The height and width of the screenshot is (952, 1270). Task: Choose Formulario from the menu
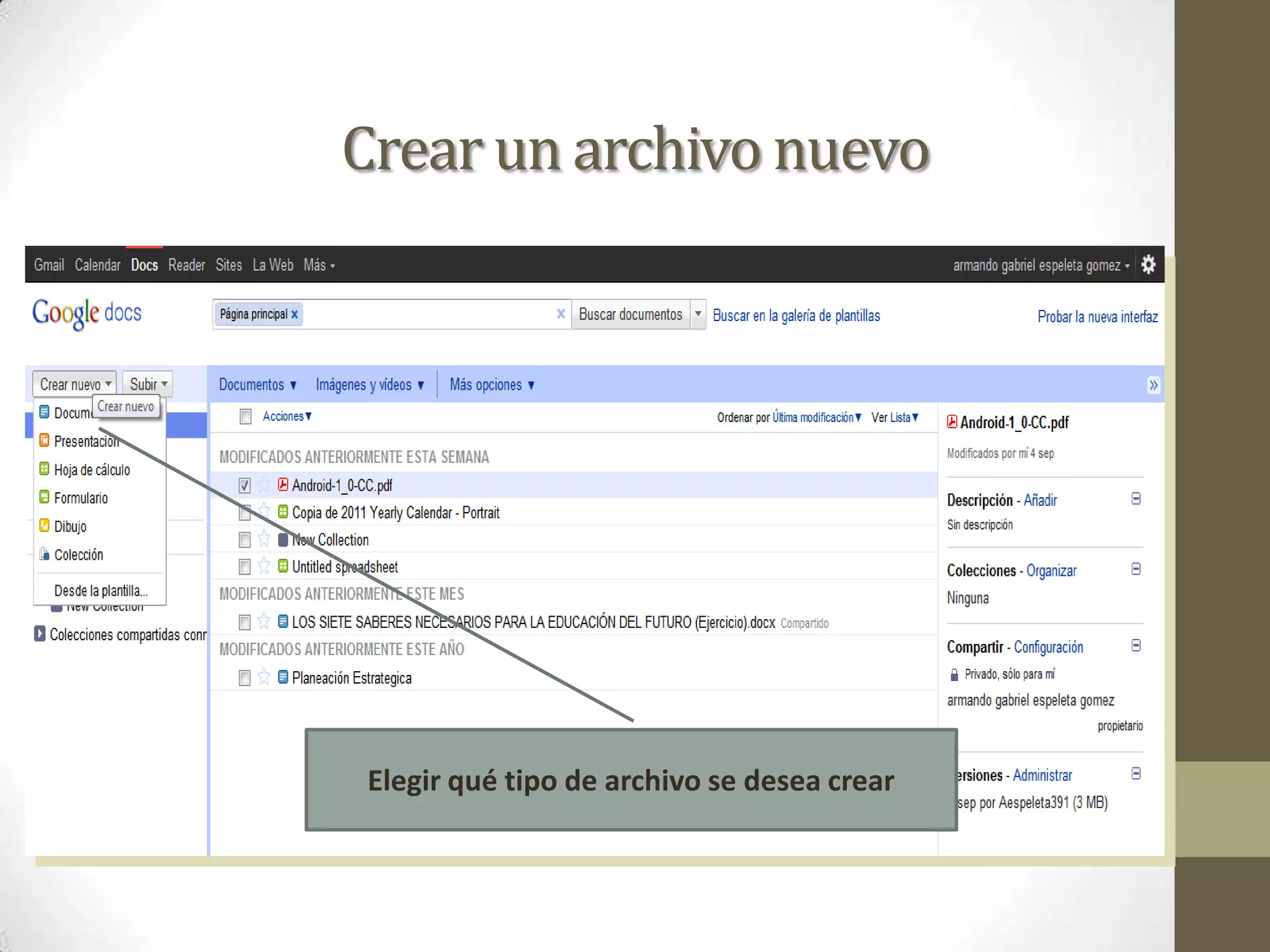pyautogui.click(x=74, y=498)
